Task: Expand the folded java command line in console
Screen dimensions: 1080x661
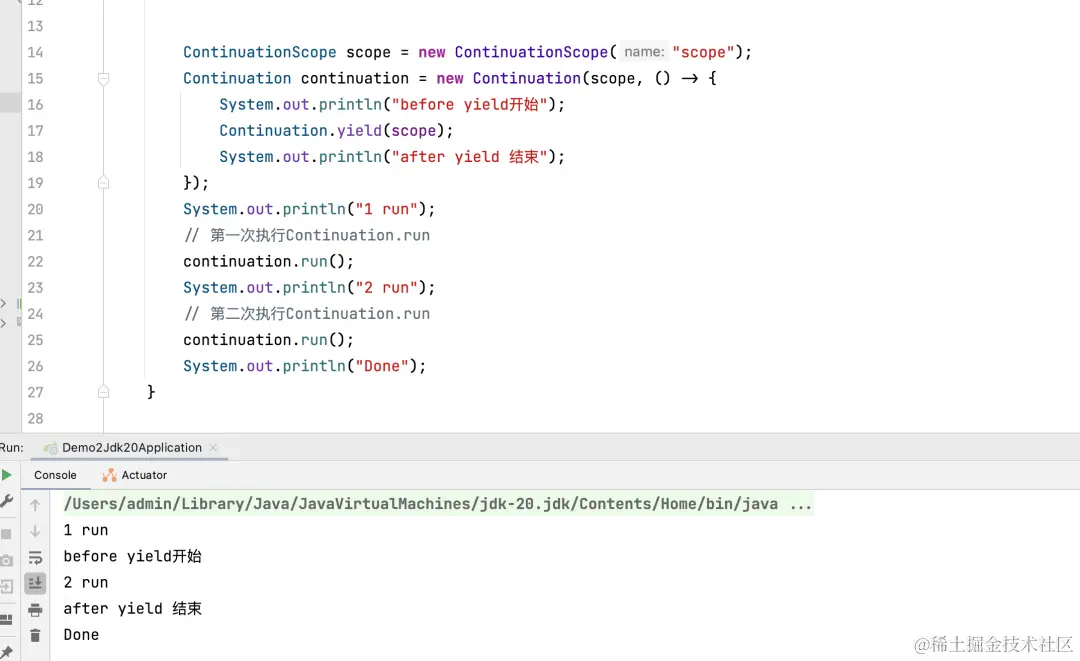Action: (801, 505)
